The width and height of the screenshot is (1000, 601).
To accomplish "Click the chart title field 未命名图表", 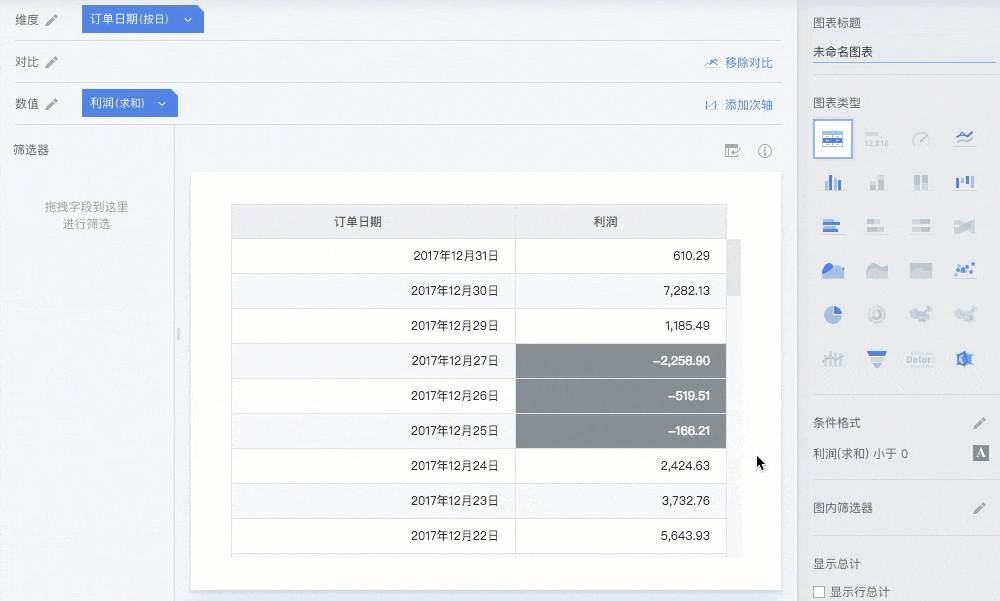I will pos(903,52).
